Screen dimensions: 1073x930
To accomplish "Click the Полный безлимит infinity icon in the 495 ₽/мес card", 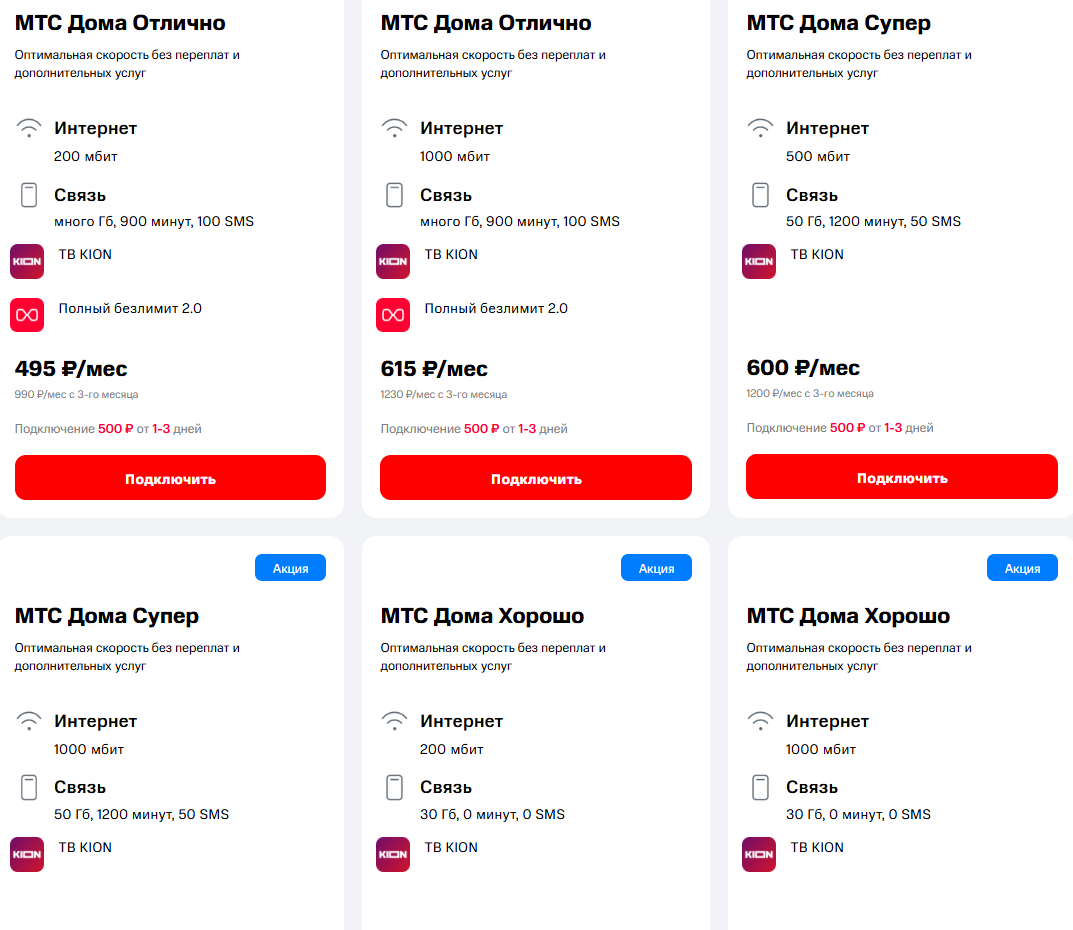I will [x=27, y=315].
